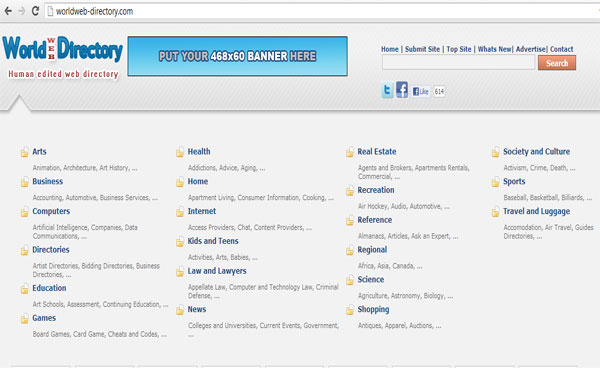Open the Games category link

pyautogui.click(x=44, y=318)
